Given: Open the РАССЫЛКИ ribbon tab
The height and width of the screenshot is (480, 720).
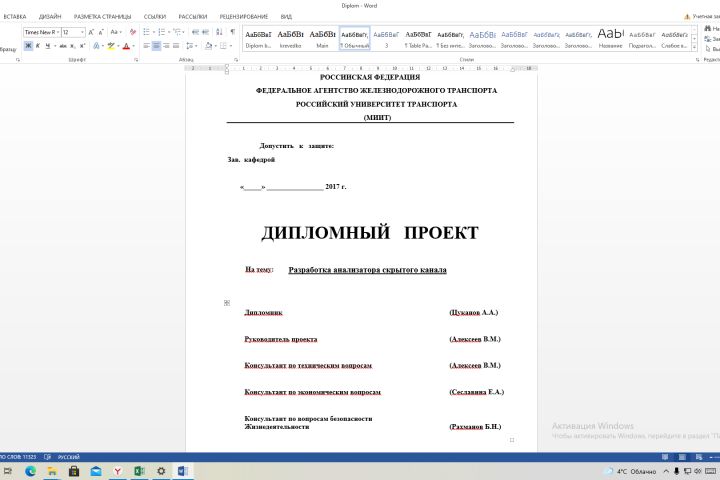Looking at the screenshot, I should click(x=193, y=17).
